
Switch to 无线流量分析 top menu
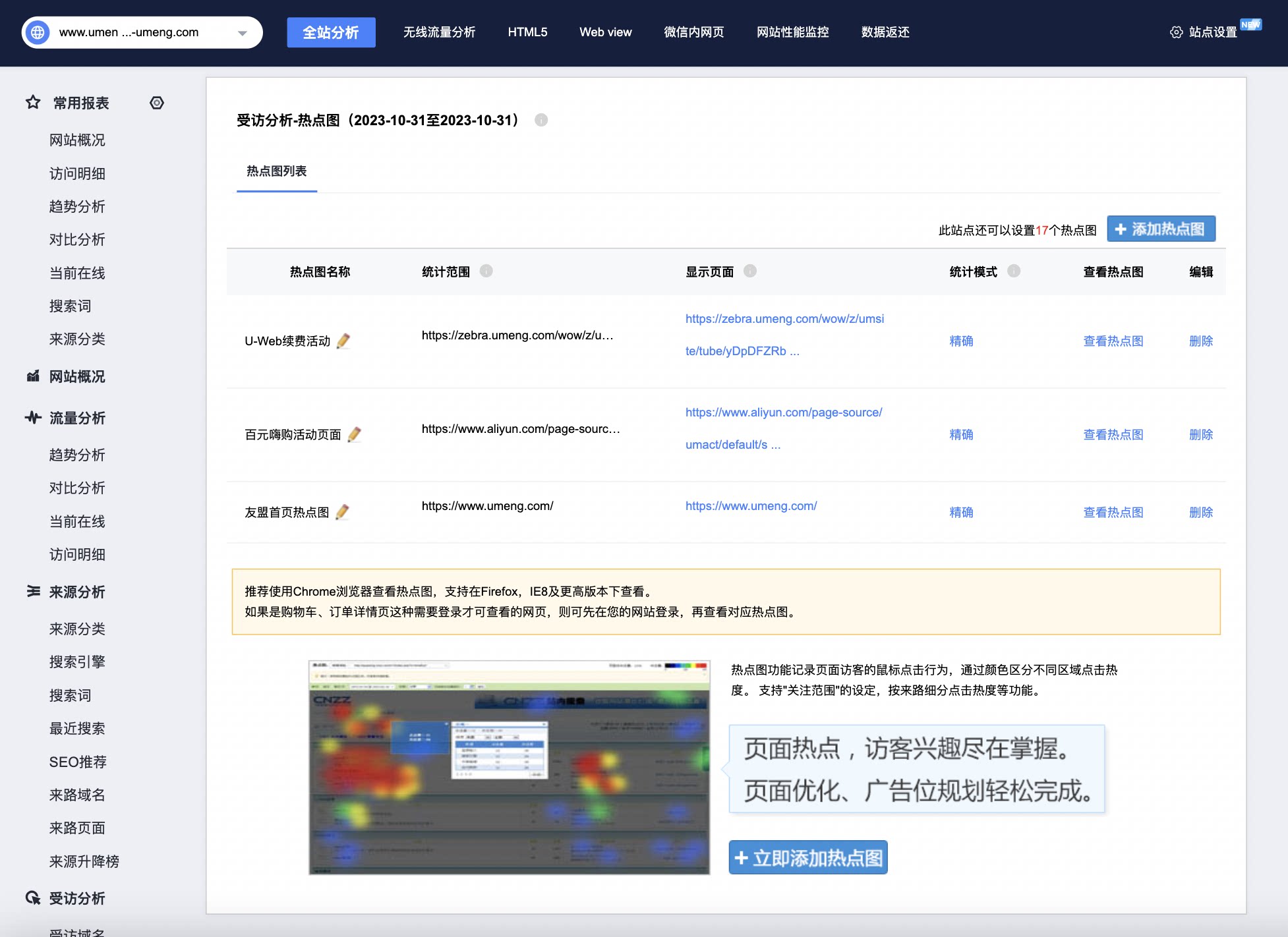pyautogui.click(x=439, y=32)
